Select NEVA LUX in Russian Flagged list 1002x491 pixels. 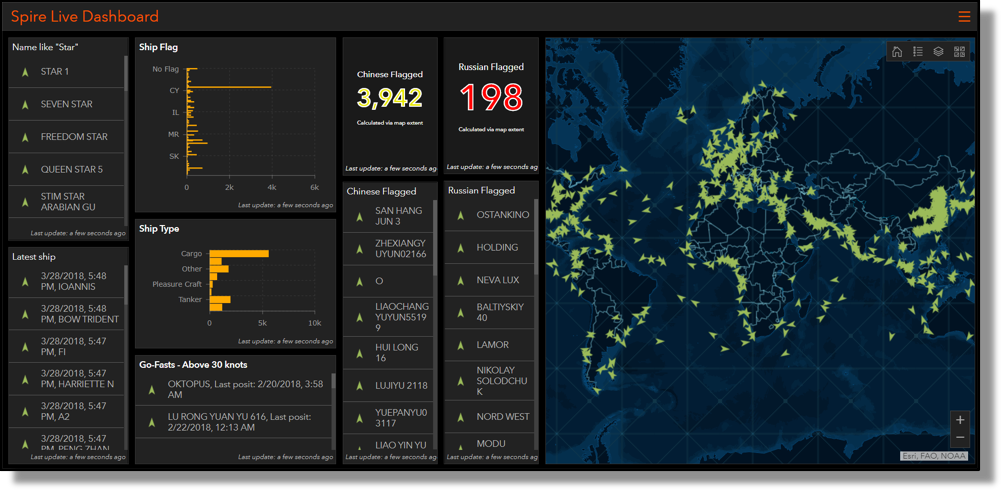click(489, 280)
